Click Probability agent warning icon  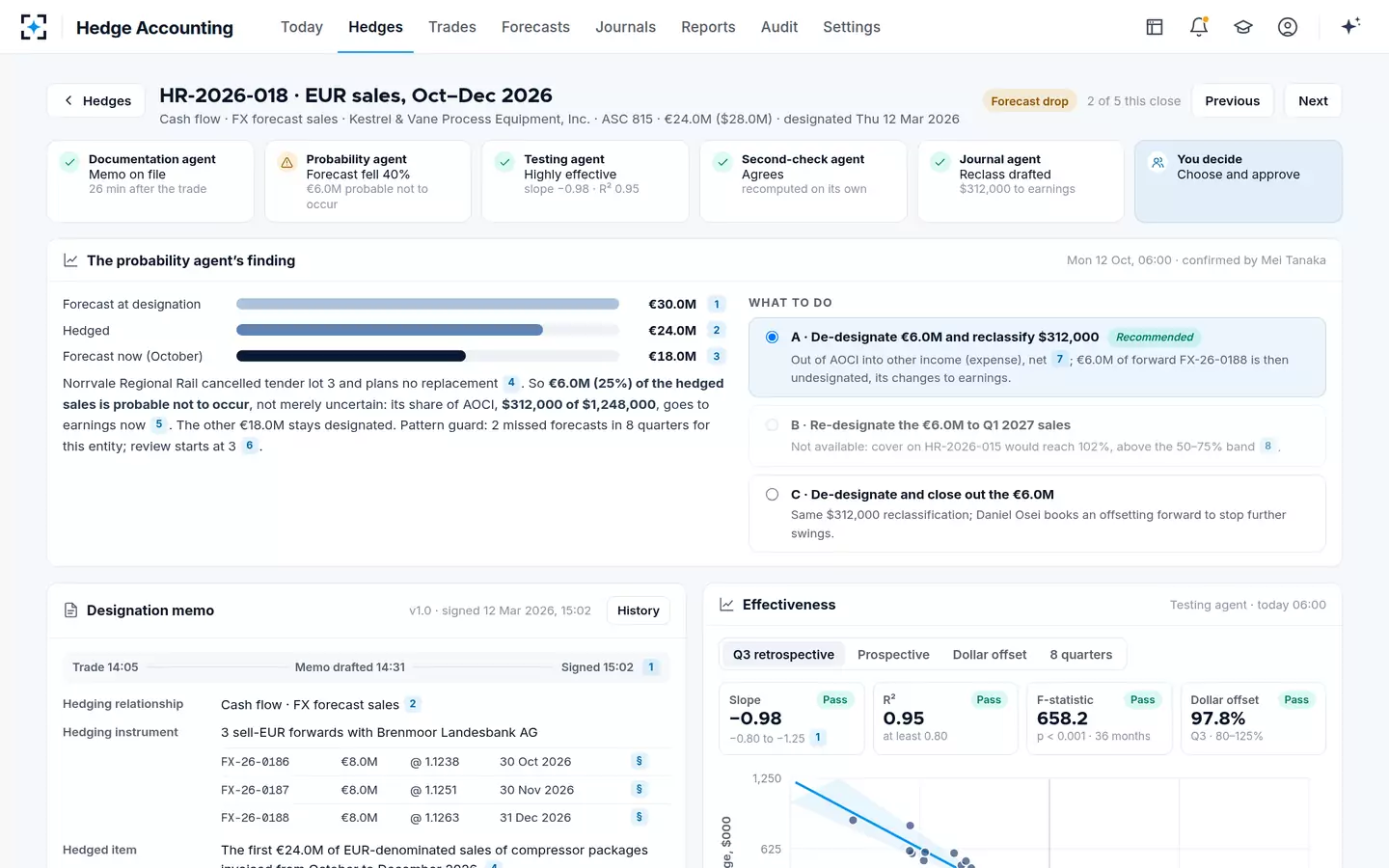(286, 163)
